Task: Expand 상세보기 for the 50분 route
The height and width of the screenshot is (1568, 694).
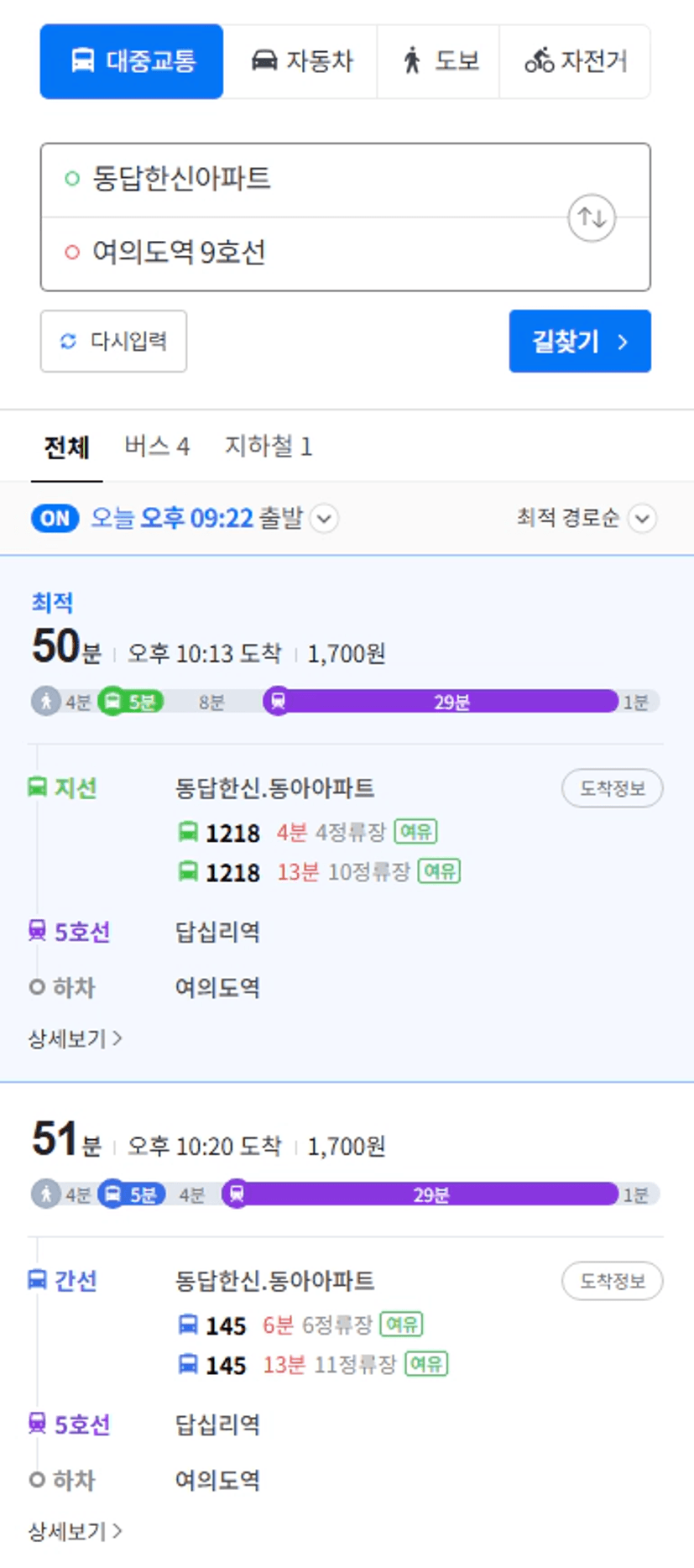Action: [x=76, y=1038]
